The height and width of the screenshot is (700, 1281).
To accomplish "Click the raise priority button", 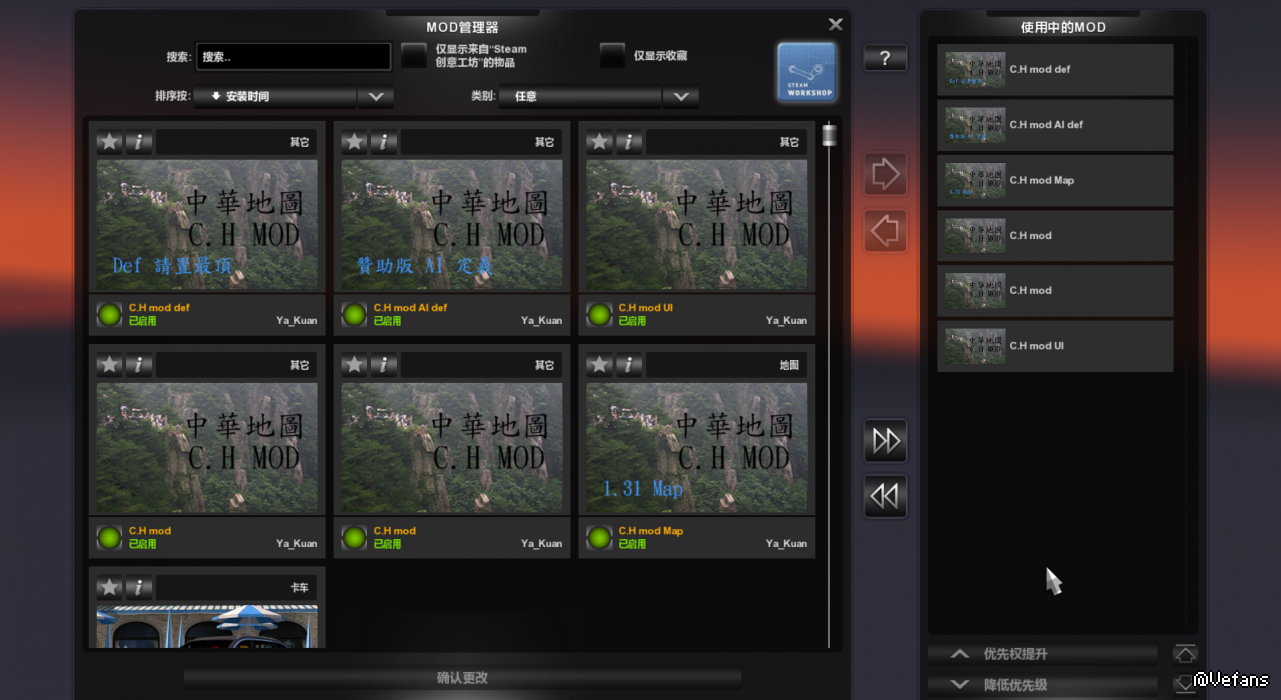I will click(x=1042, y=654).
